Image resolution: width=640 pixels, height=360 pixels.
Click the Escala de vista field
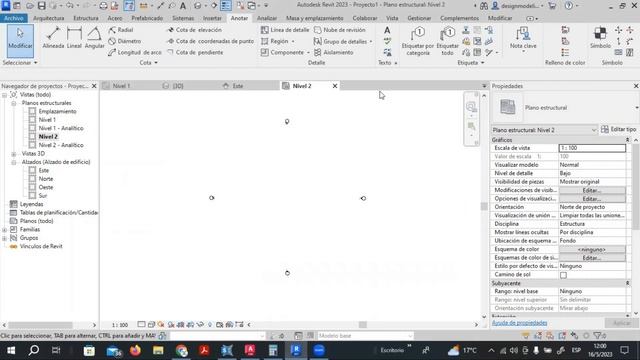click(x=592, y=148)
